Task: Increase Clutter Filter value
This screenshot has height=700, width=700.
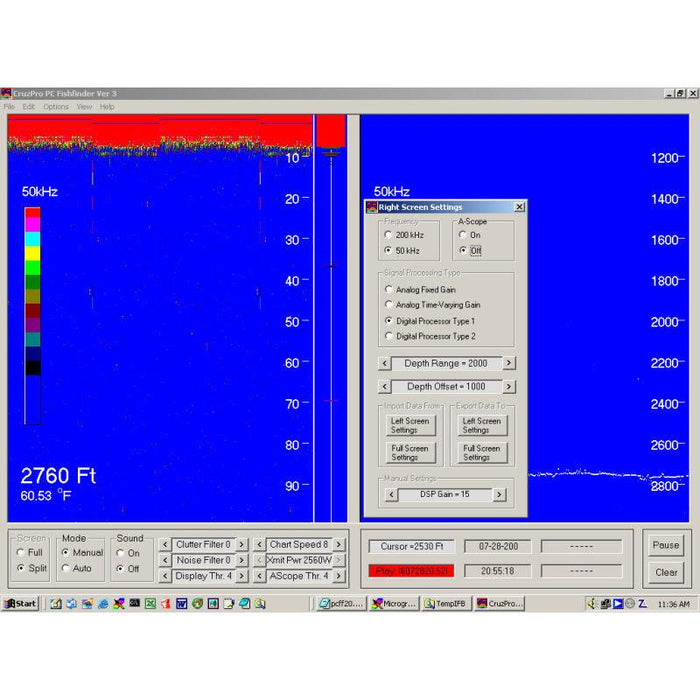Action: [242, 545]
